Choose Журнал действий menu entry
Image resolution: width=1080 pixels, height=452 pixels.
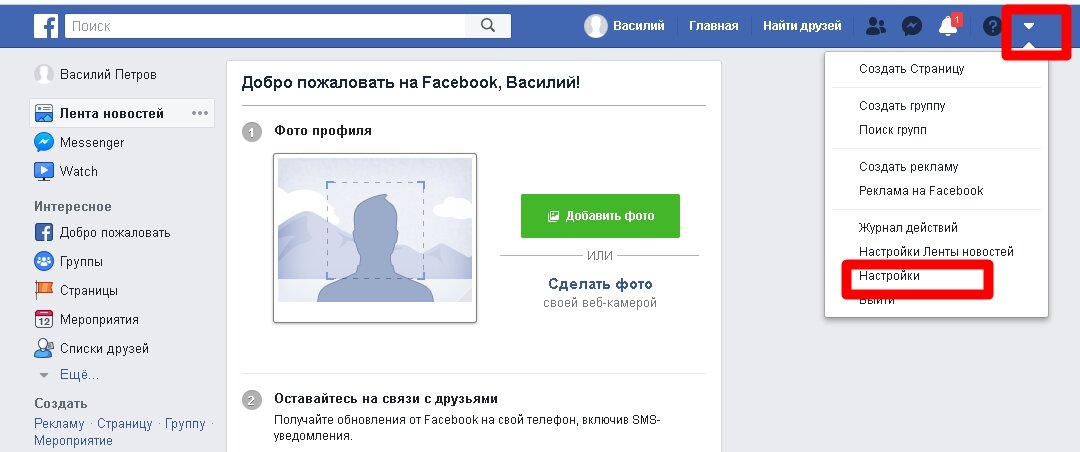pos(908,227)
